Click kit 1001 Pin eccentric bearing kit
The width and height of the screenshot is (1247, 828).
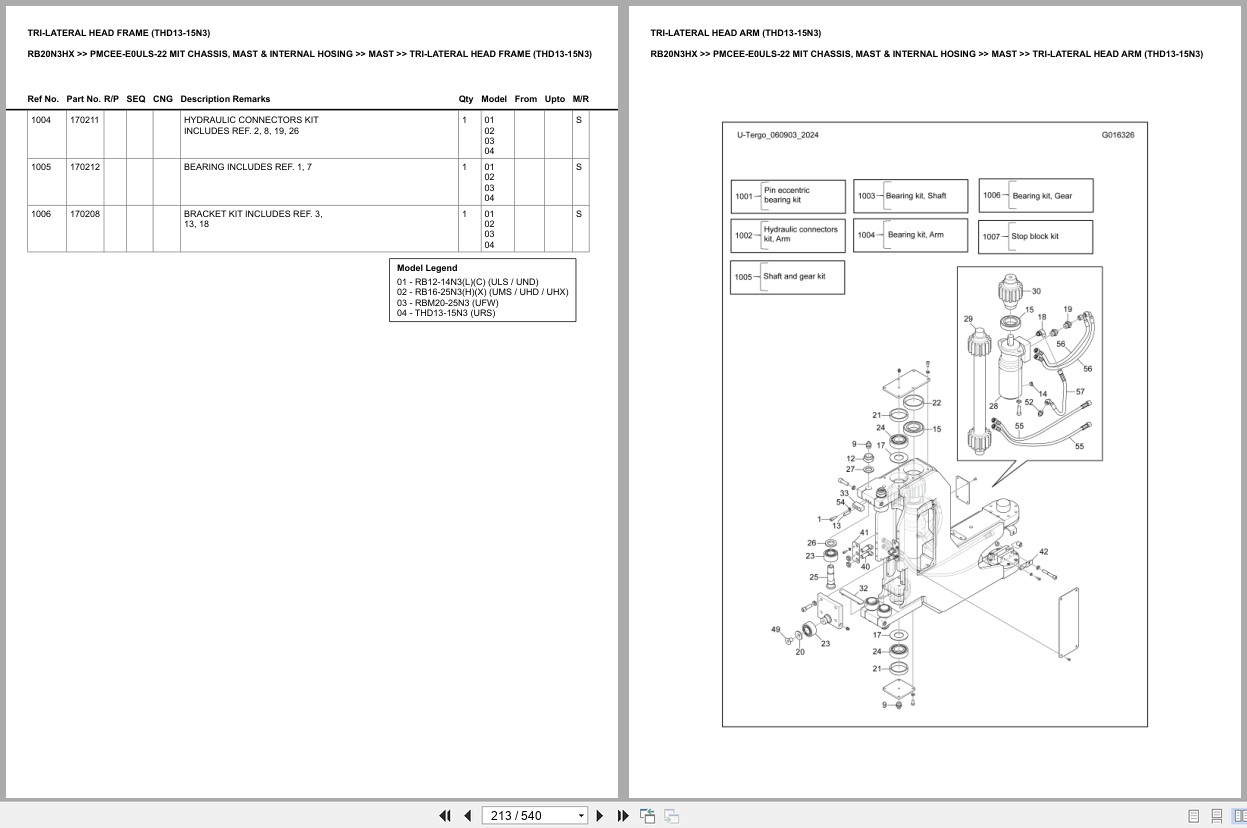pyautogui.click(x=788, y=196)
